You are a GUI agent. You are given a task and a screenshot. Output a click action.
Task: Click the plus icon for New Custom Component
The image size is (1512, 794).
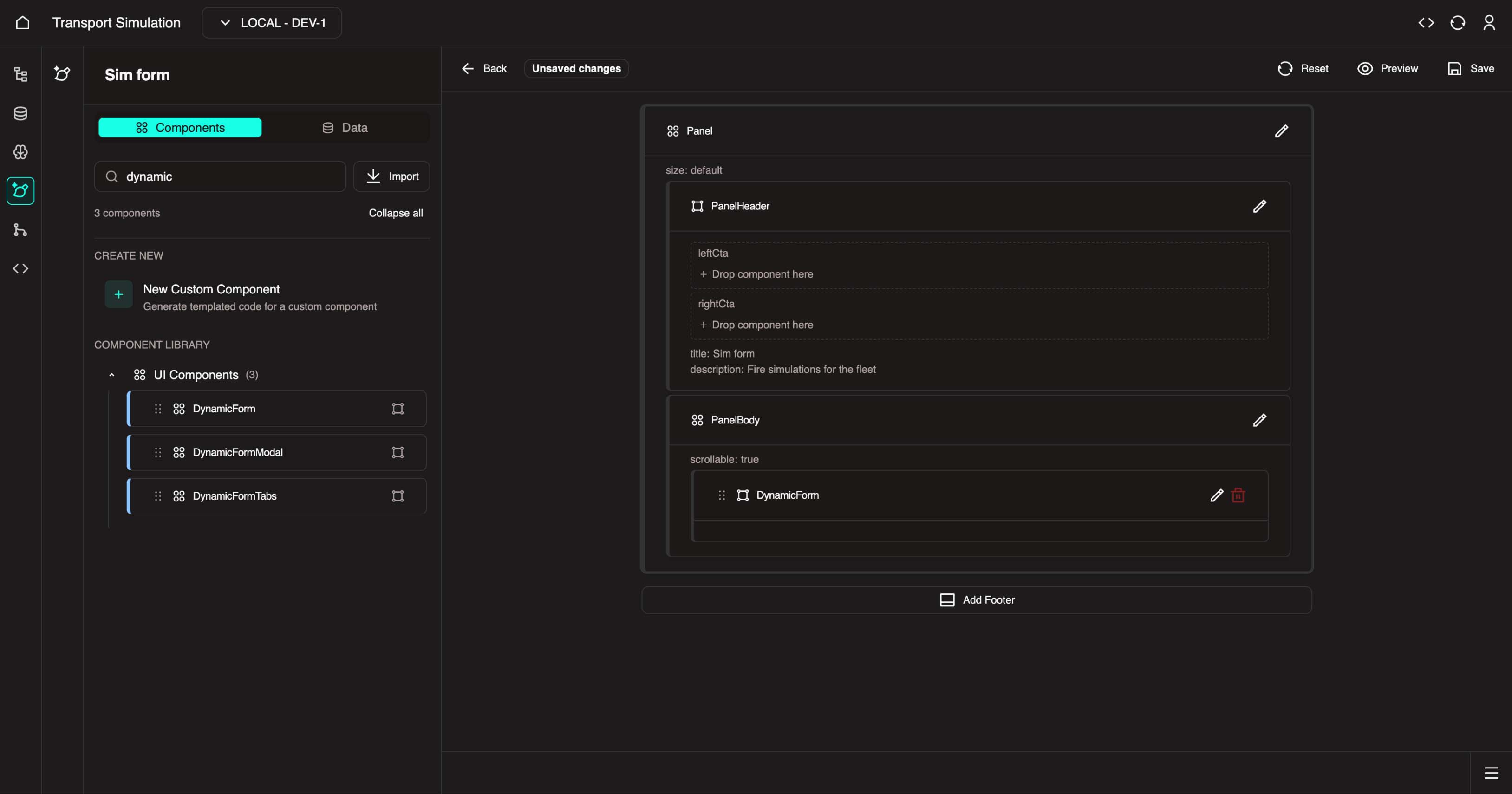click(118, 294)
